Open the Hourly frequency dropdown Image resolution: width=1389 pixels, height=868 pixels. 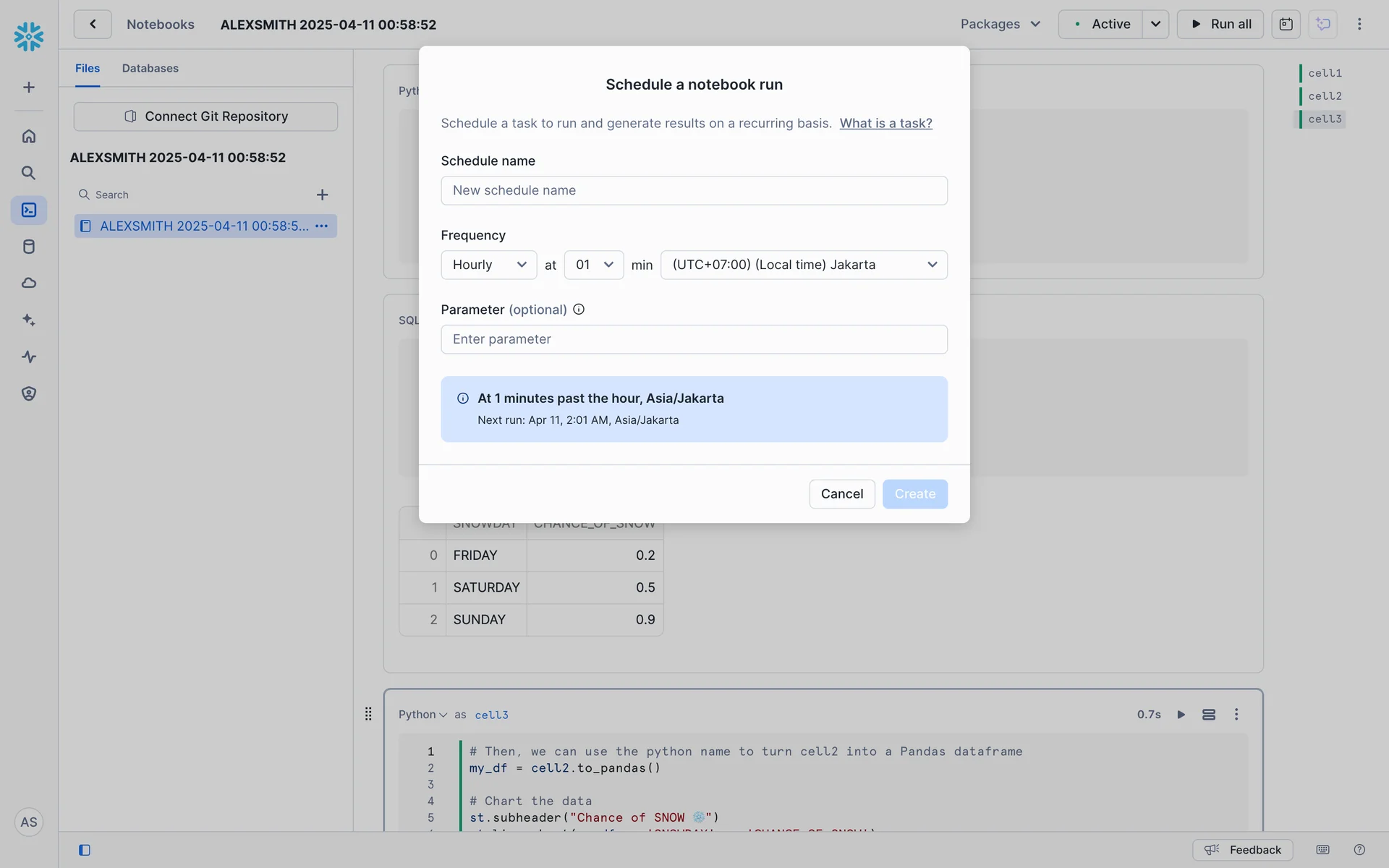(488, 265)
